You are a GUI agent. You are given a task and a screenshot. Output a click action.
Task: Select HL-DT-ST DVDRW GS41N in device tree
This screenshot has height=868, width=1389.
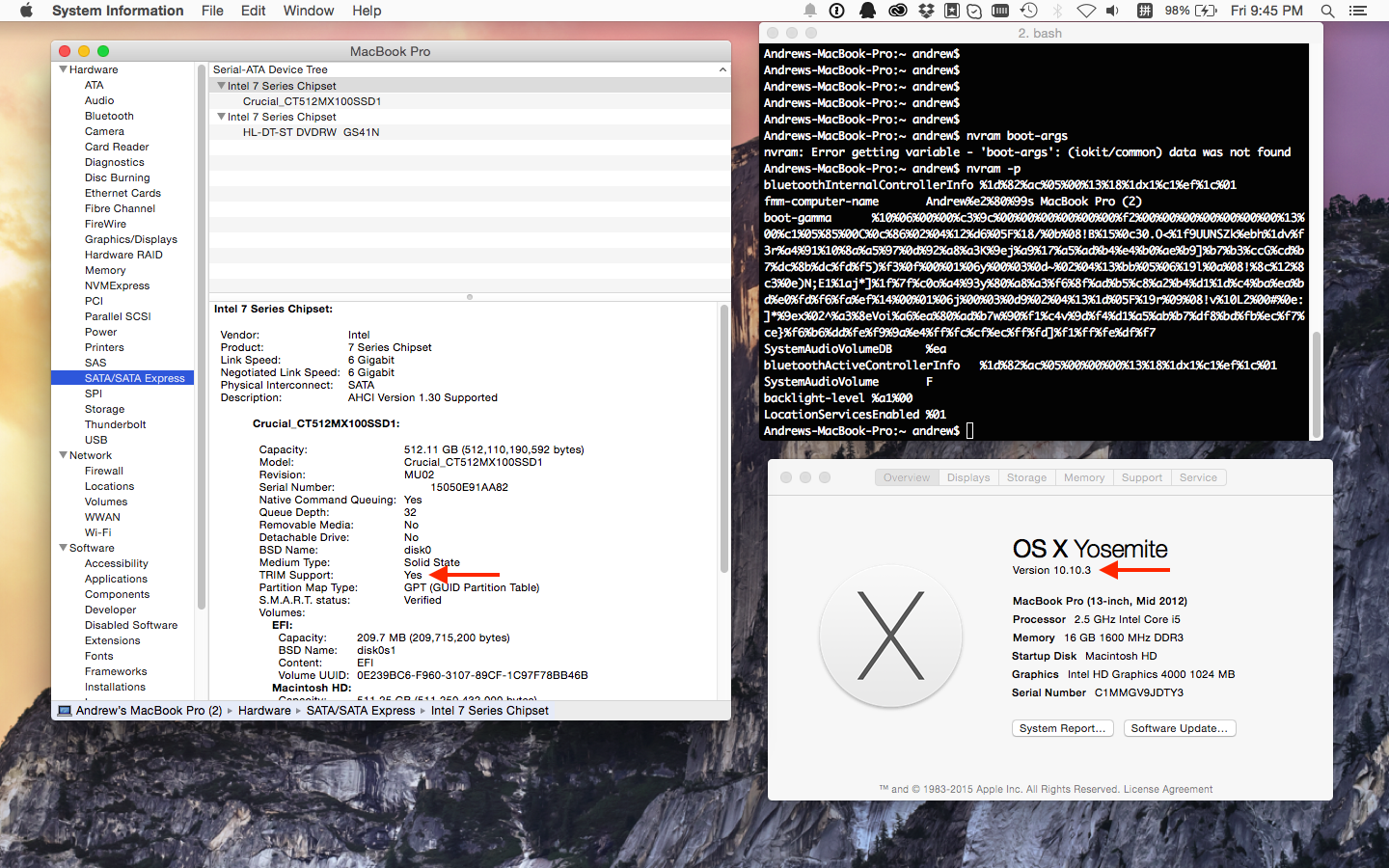point(312,132)
